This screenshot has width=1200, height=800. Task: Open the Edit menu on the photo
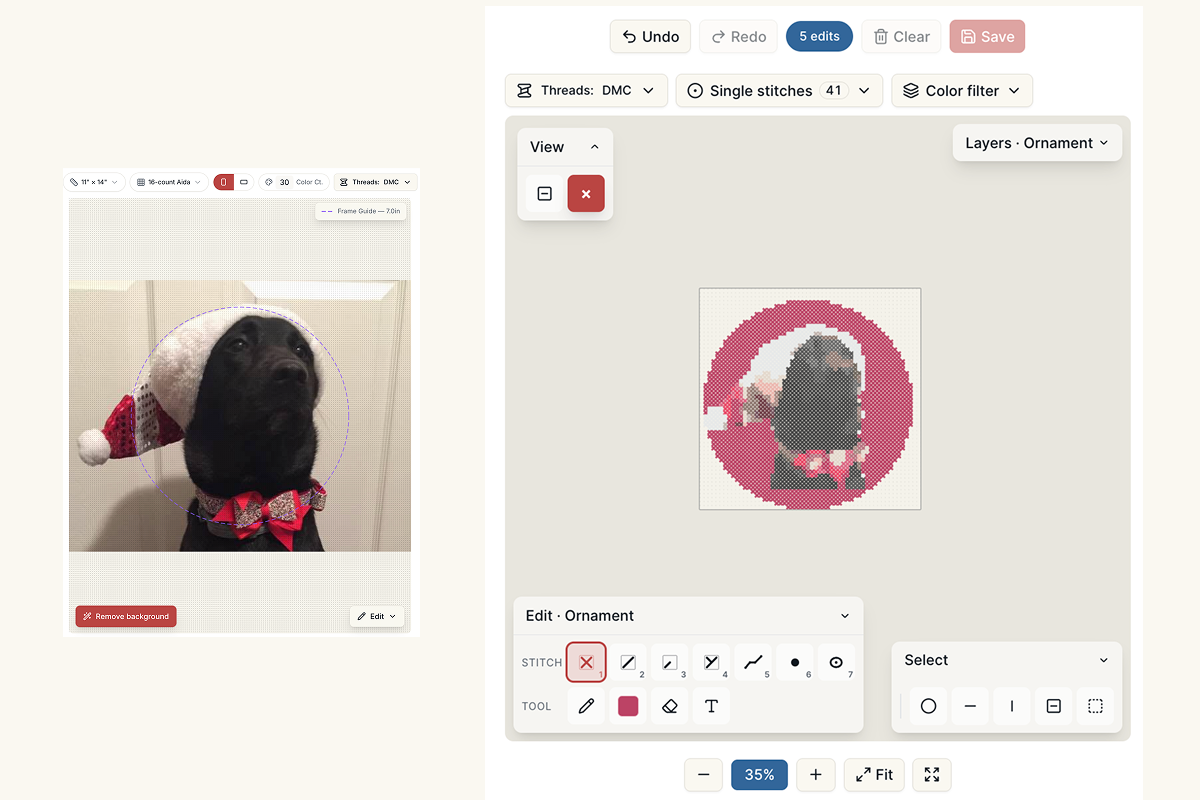point(377,616)
